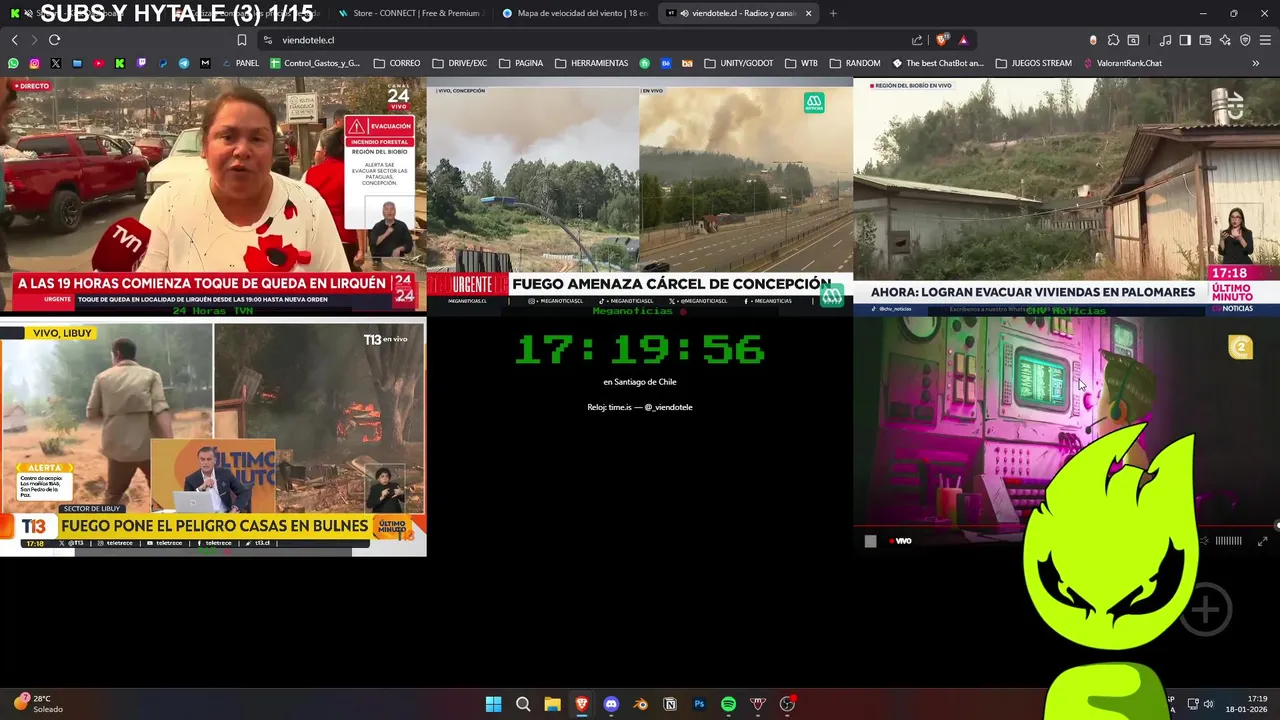Image resolution: width=1280 pixels, height=720 pixels.
Task: Open Gmail bookmark icon
Action: pos(205,63)
